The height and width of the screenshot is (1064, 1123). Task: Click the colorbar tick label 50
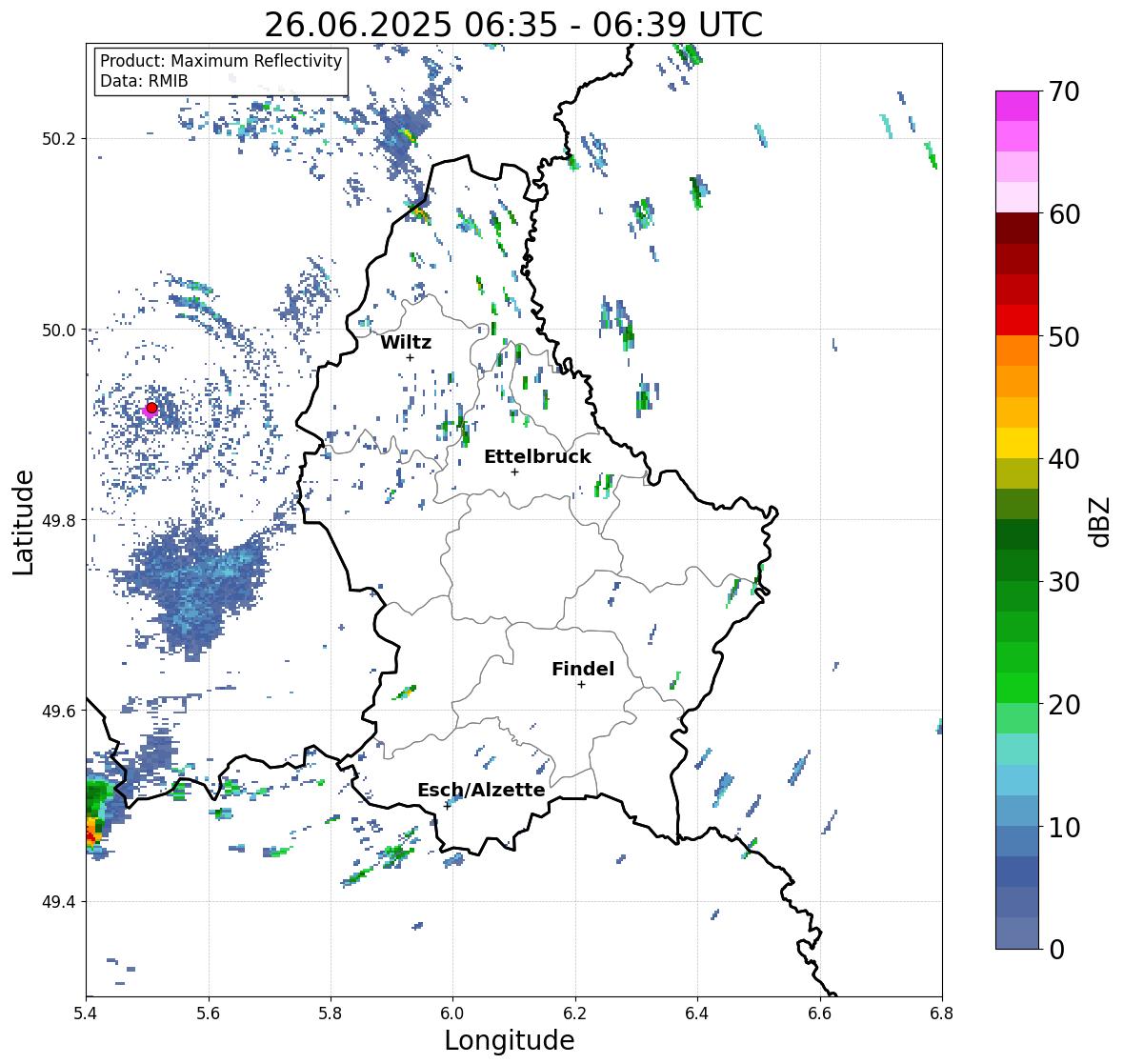coord(1064,336)
